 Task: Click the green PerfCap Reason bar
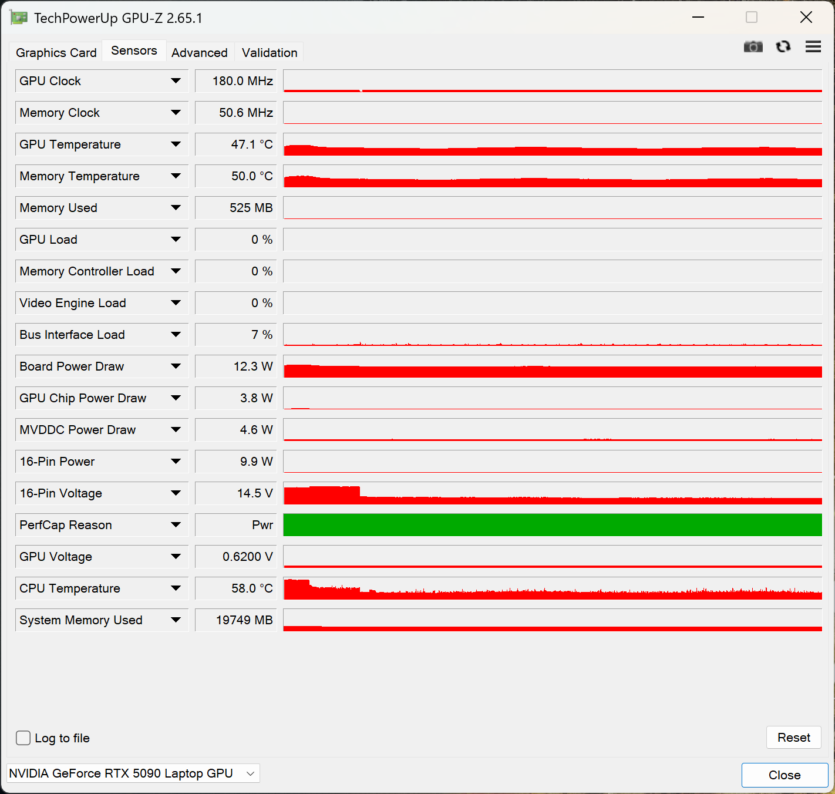[552, 525]
